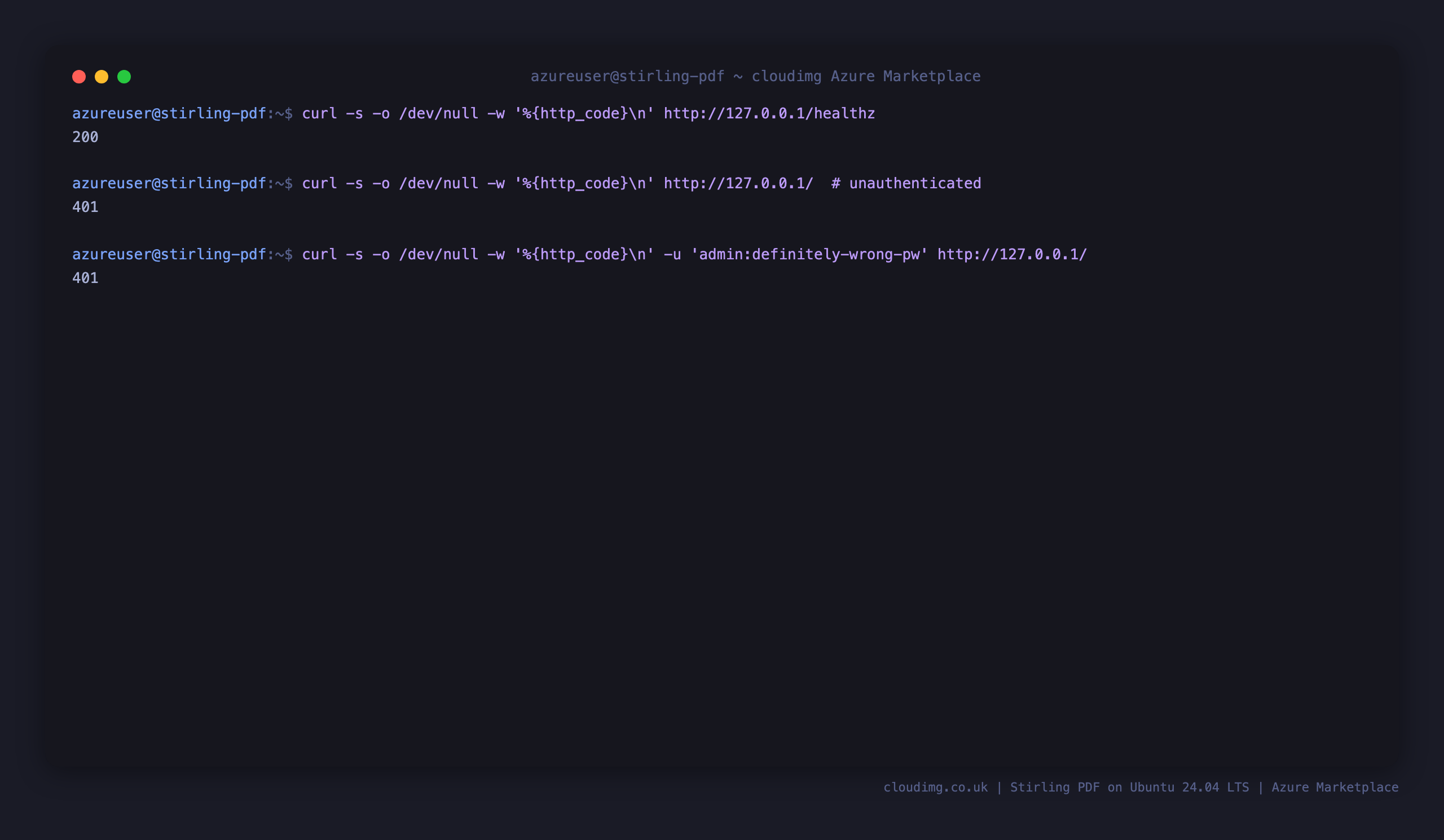This screenshot has height=840, width=1444.
Task: Click the prompt 'azureuser@stirling-pdf' on the first line
Action: click(x=169, y=113)
